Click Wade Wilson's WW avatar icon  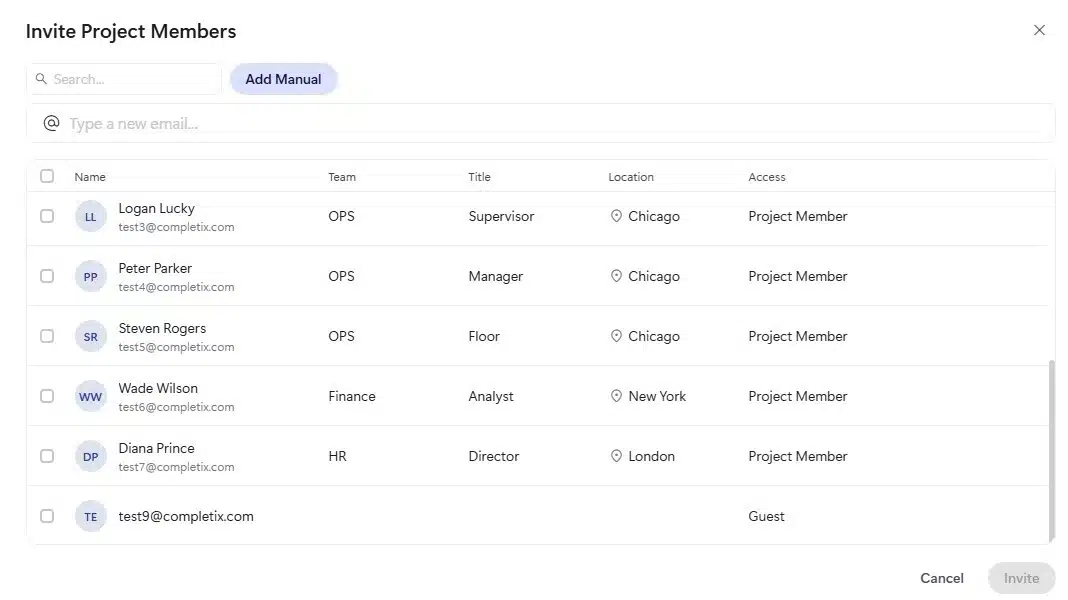pos(90,395)
